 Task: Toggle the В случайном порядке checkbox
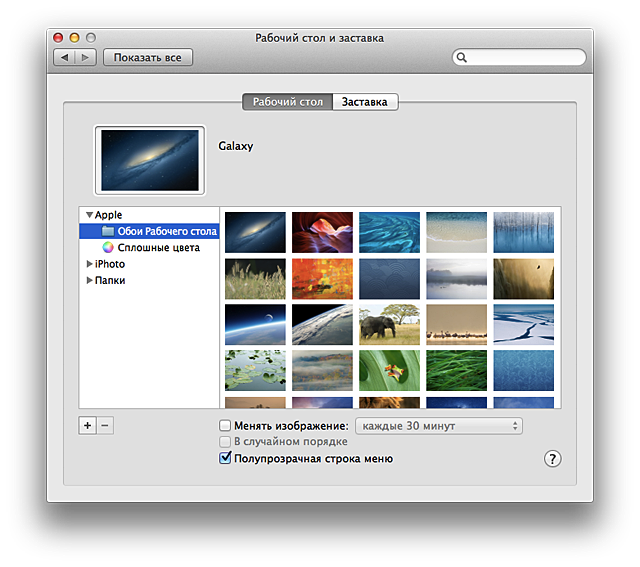point(225,441)
